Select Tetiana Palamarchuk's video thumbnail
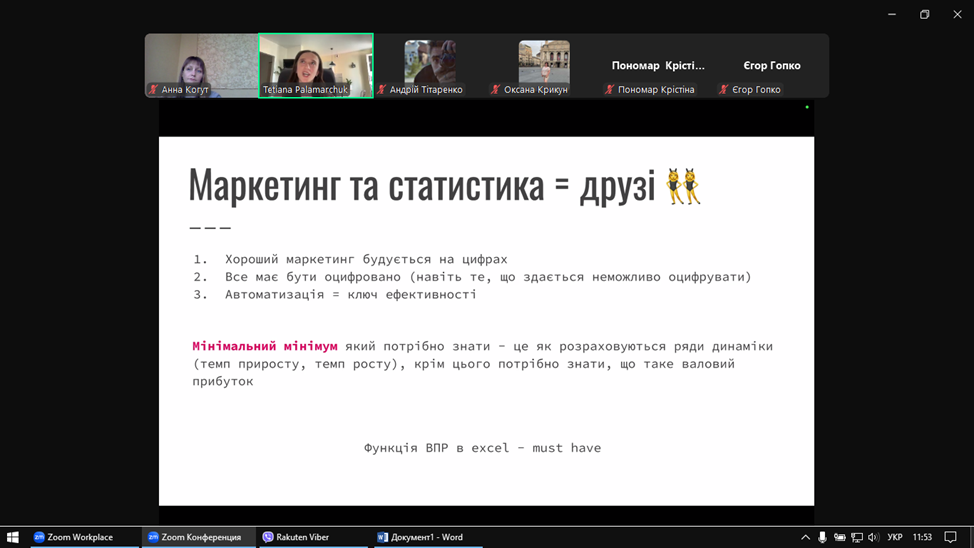 pos(316,65)
